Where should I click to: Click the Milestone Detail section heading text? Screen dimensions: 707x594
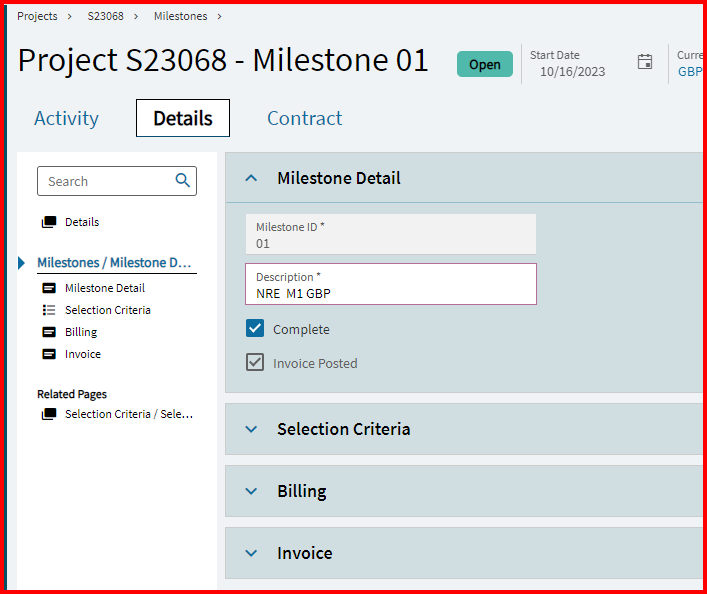coord(339,178)
